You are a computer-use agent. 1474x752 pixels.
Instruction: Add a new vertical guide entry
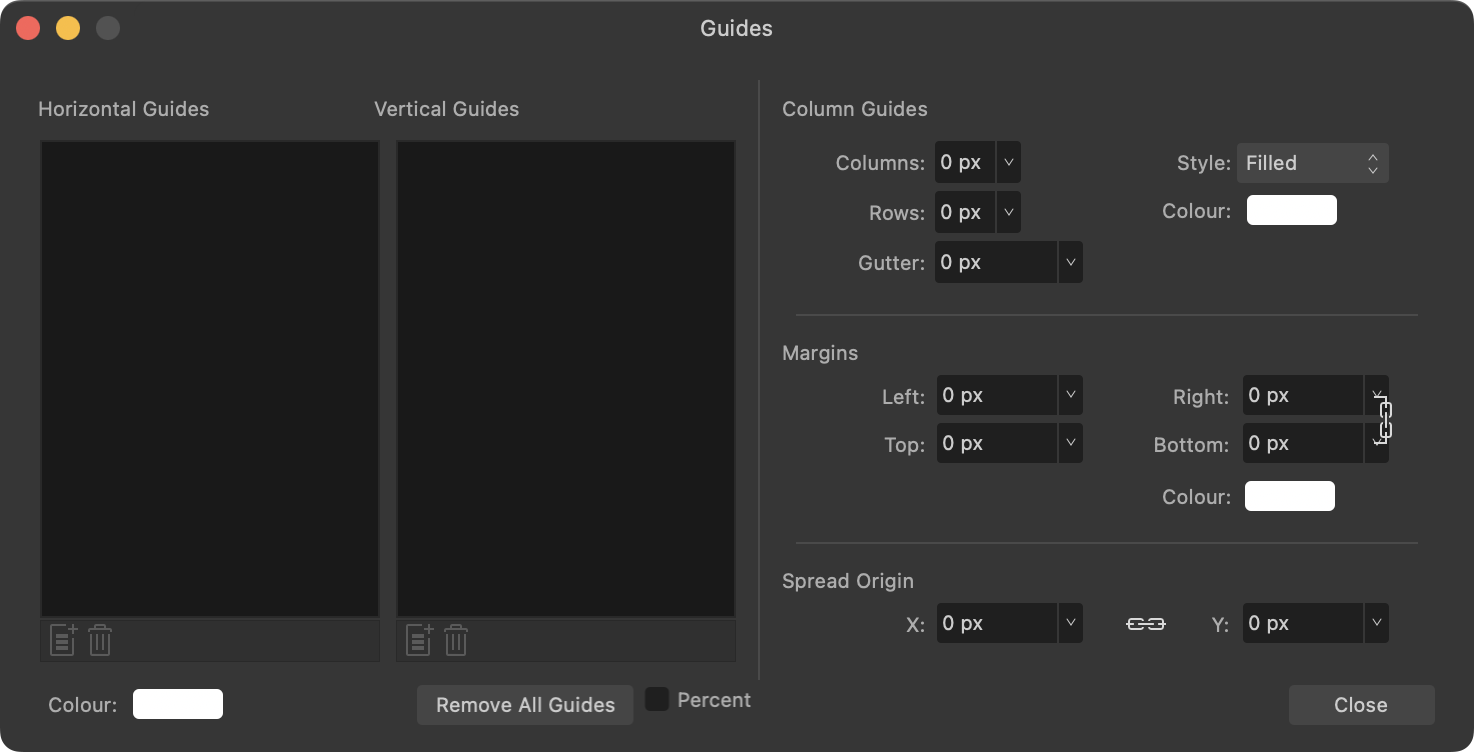point(418,640)
